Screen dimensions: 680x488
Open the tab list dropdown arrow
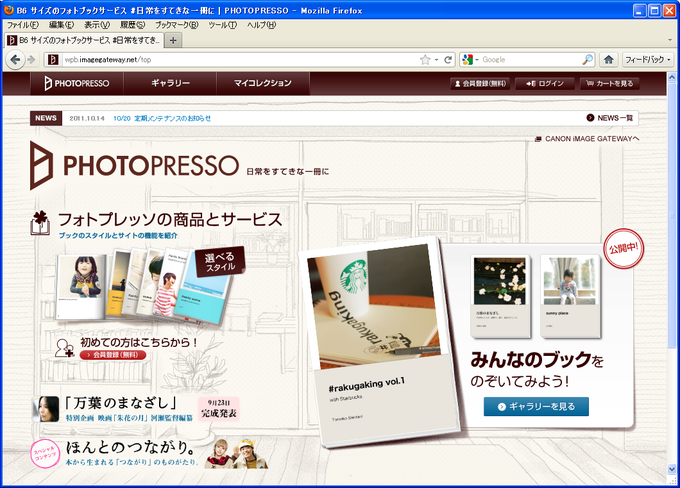click(670, 40)
